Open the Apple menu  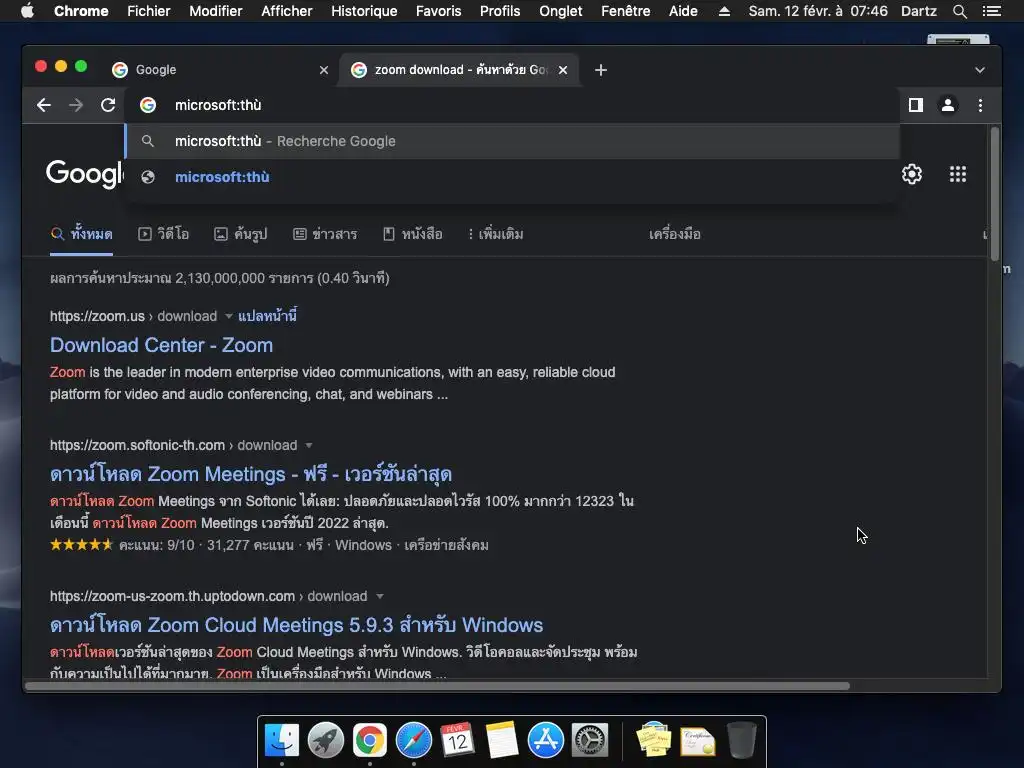coord(27,11)
